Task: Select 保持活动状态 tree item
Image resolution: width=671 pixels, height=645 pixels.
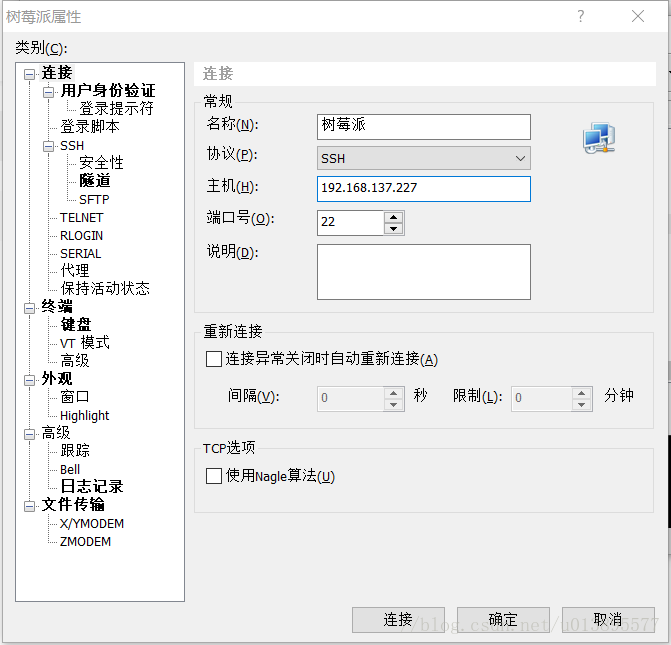Action: coord(105,288)
